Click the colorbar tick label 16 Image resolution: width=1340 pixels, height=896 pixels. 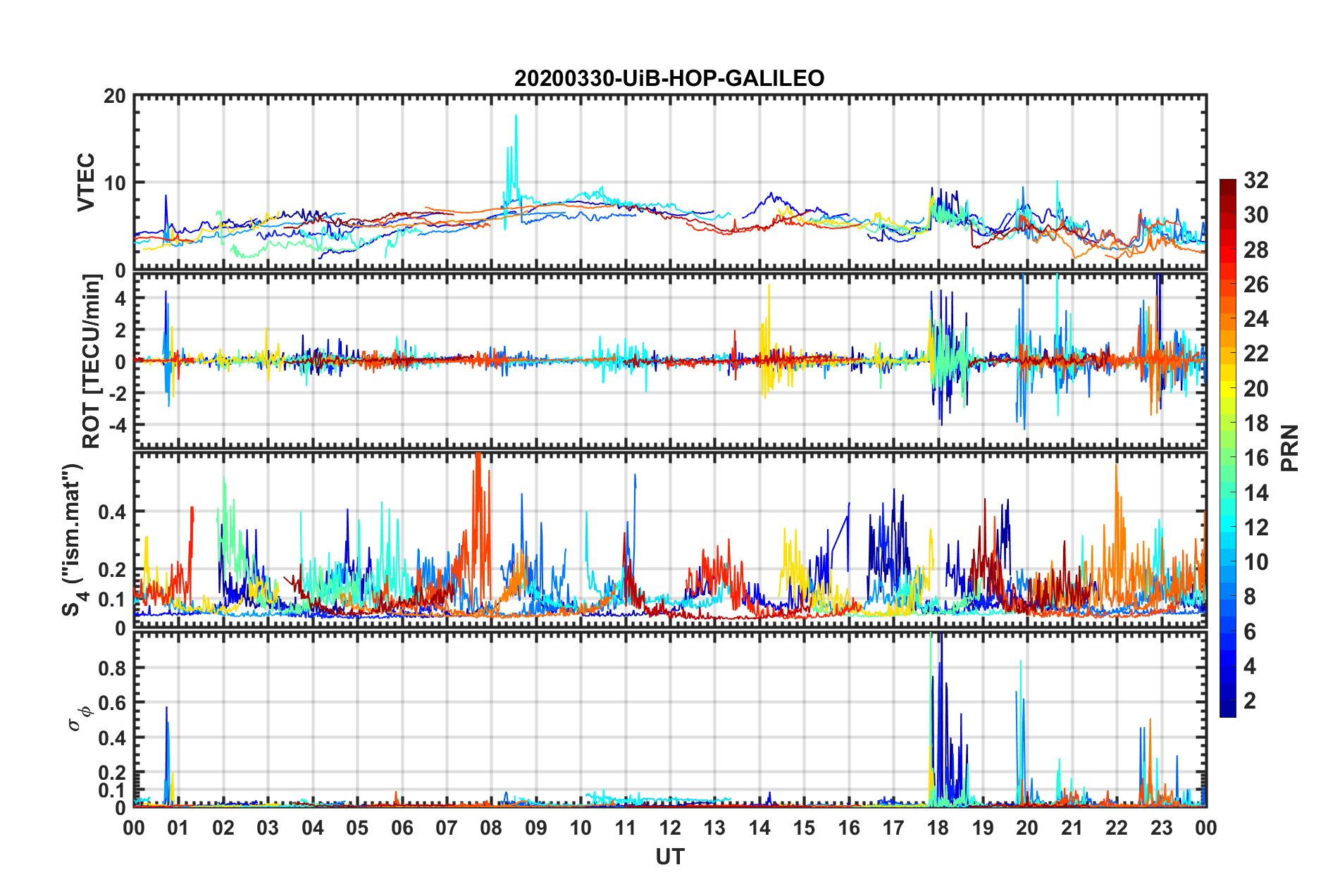[x=1255, y=458]
